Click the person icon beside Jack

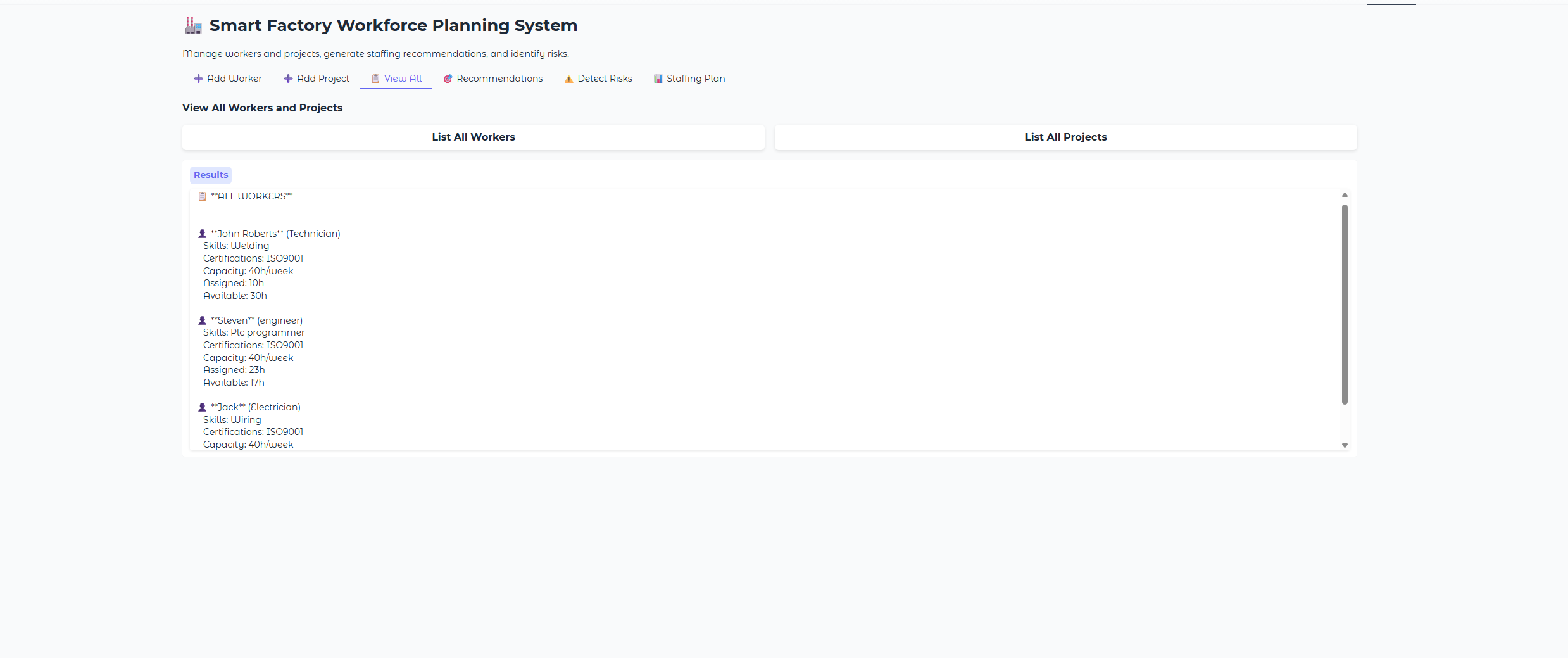coord(202,407)
